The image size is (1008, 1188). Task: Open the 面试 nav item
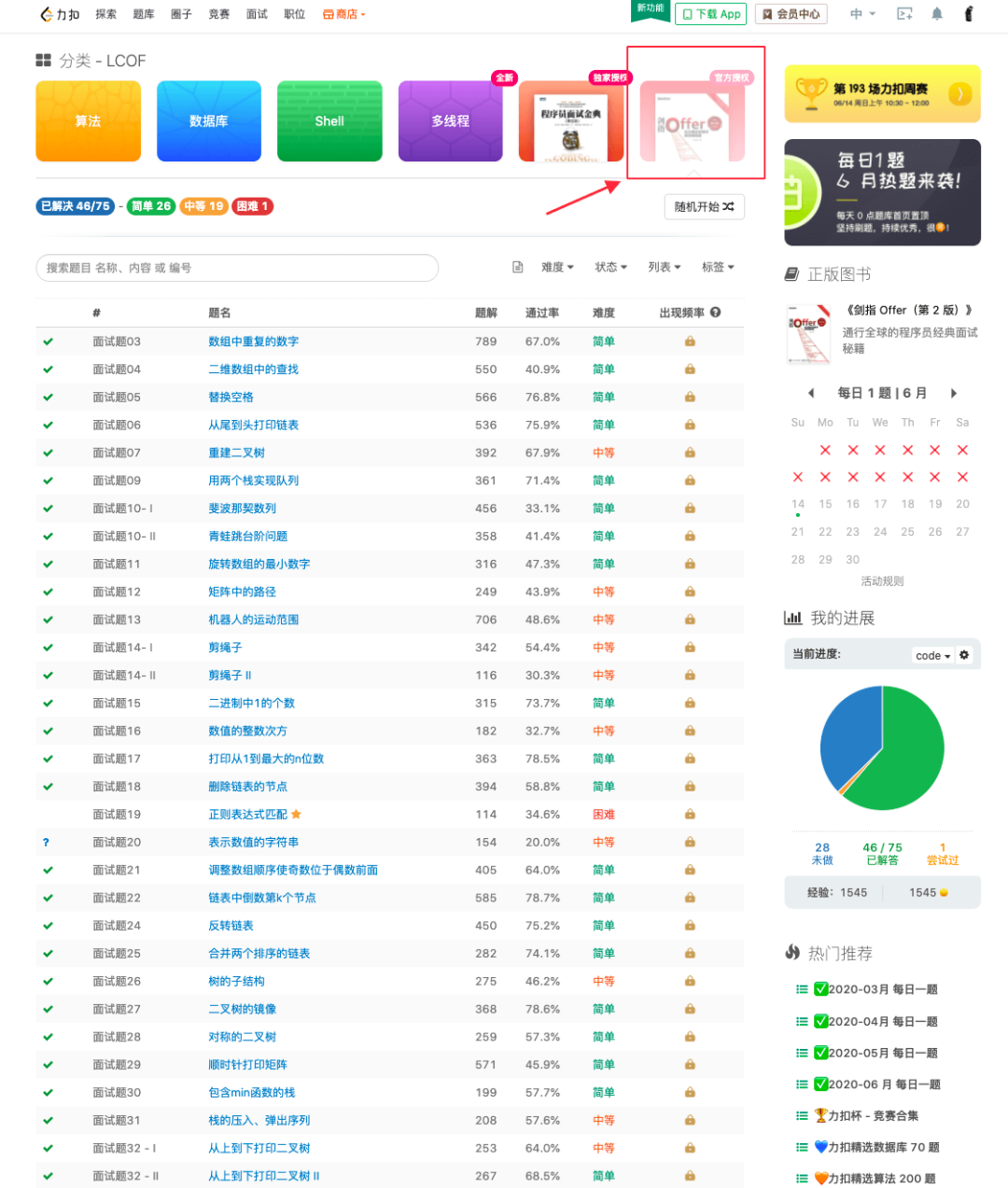point(257,14)
